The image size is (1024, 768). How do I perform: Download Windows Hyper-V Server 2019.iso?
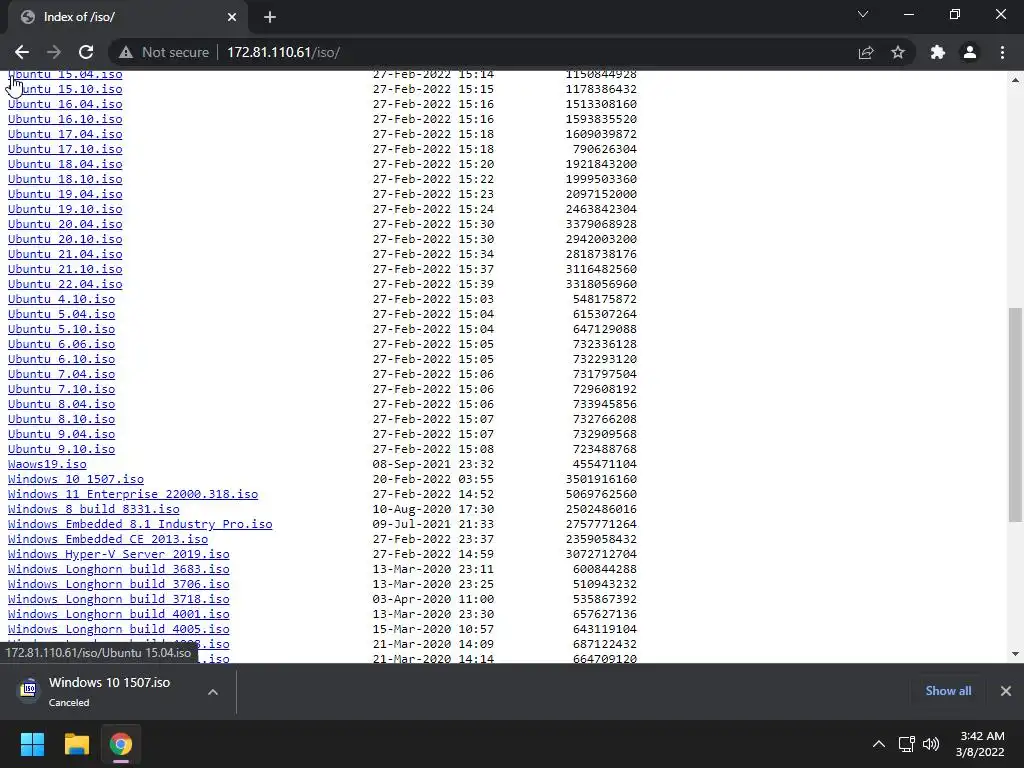(x=118, y=554)
